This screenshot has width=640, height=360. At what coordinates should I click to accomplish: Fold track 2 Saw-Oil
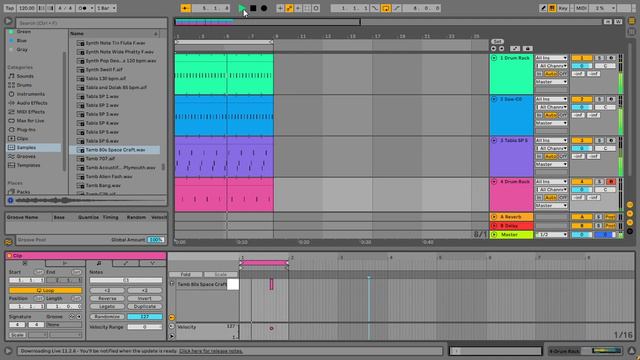[x=494, y=99]
